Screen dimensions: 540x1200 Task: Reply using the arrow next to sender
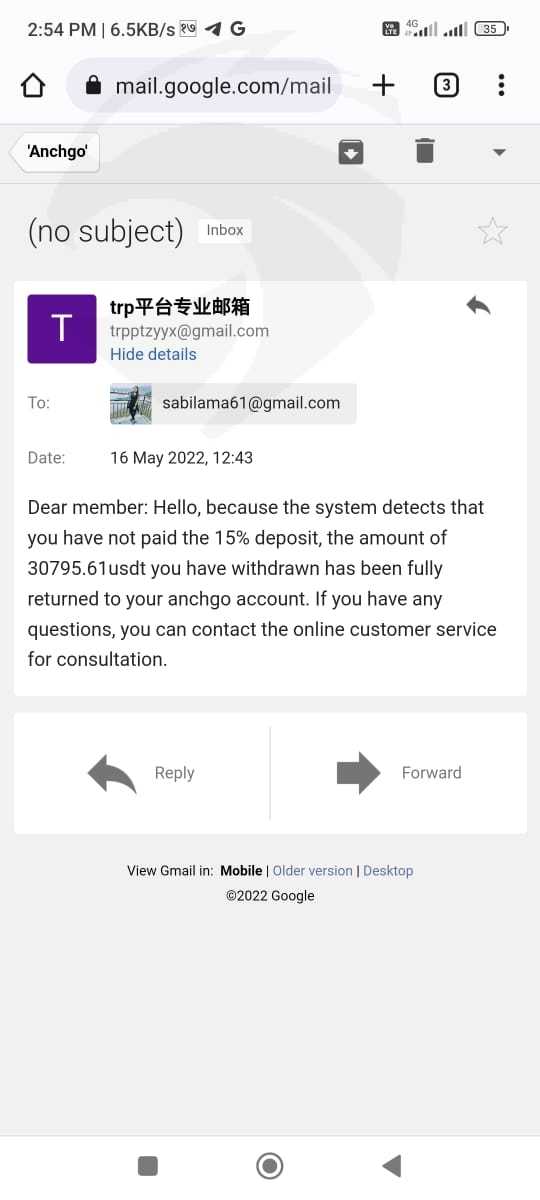click(478, 306)
